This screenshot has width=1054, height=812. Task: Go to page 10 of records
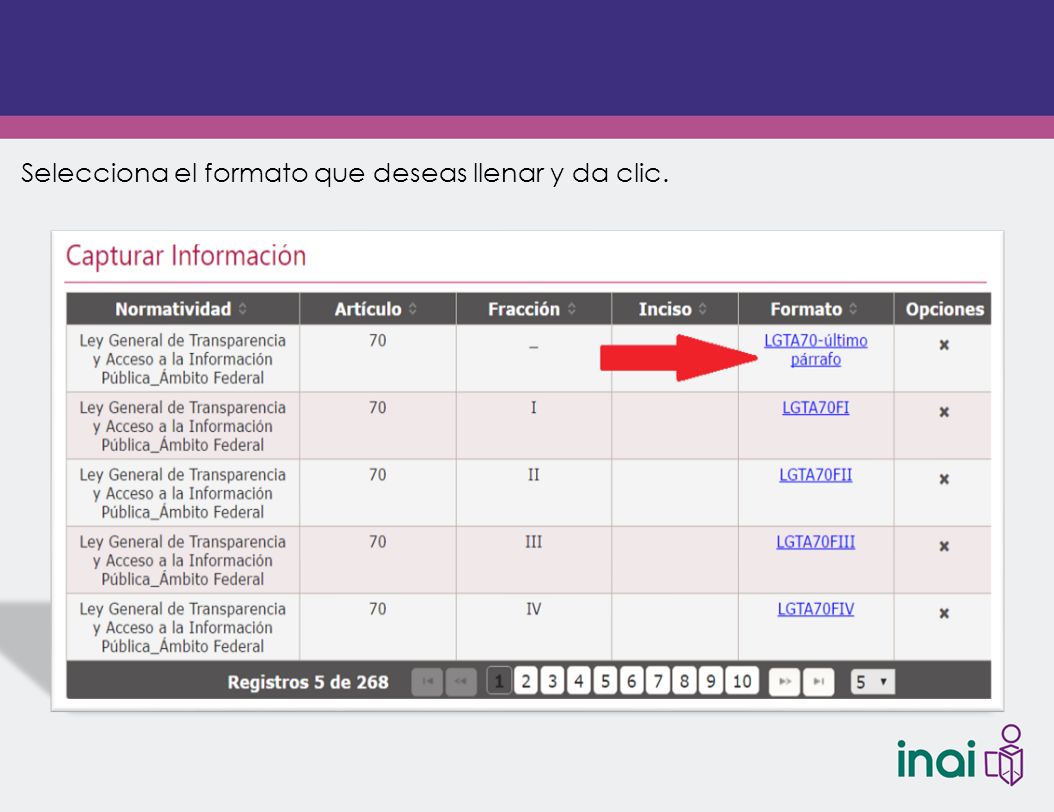click(741, 682)
